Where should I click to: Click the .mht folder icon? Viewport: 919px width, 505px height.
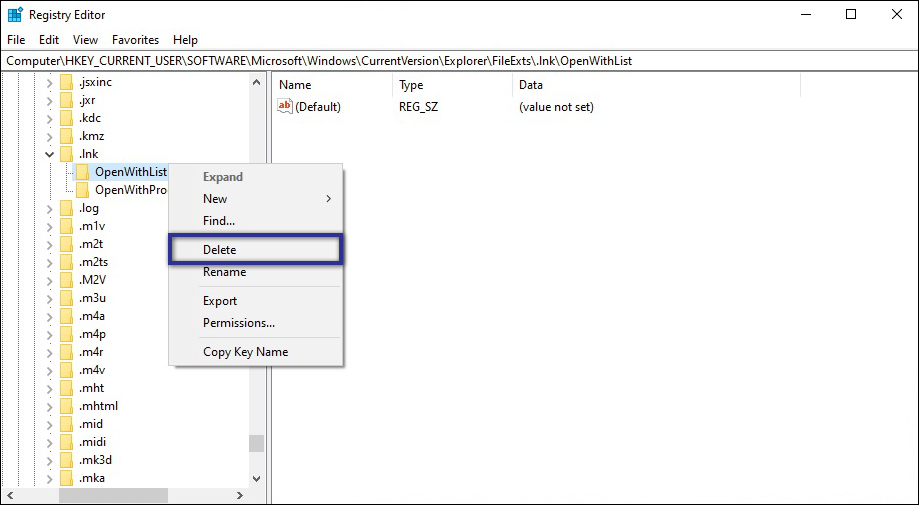coord(66,388)
